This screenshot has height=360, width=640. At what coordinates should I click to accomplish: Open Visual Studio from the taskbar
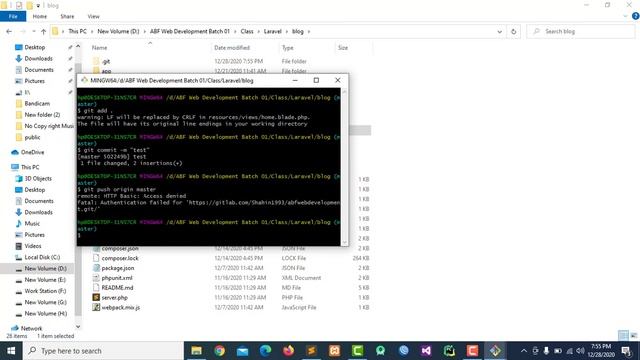coord(426,351)
